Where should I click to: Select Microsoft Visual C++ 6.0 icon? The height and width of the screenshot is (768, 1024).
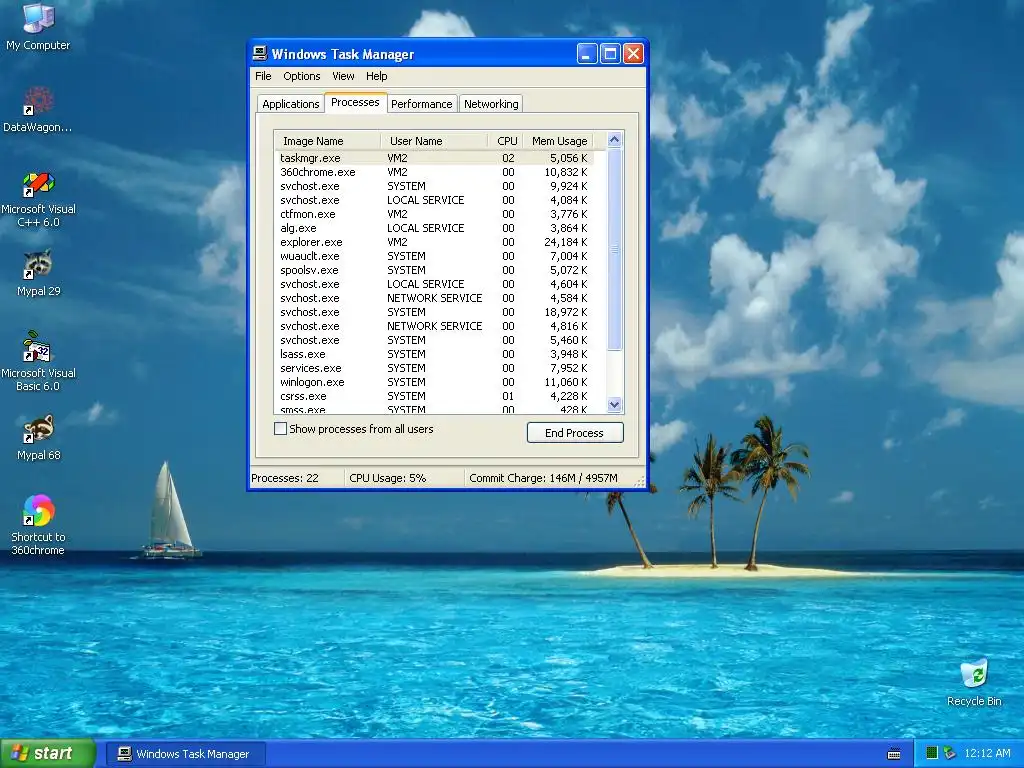(x=38, y=199)
